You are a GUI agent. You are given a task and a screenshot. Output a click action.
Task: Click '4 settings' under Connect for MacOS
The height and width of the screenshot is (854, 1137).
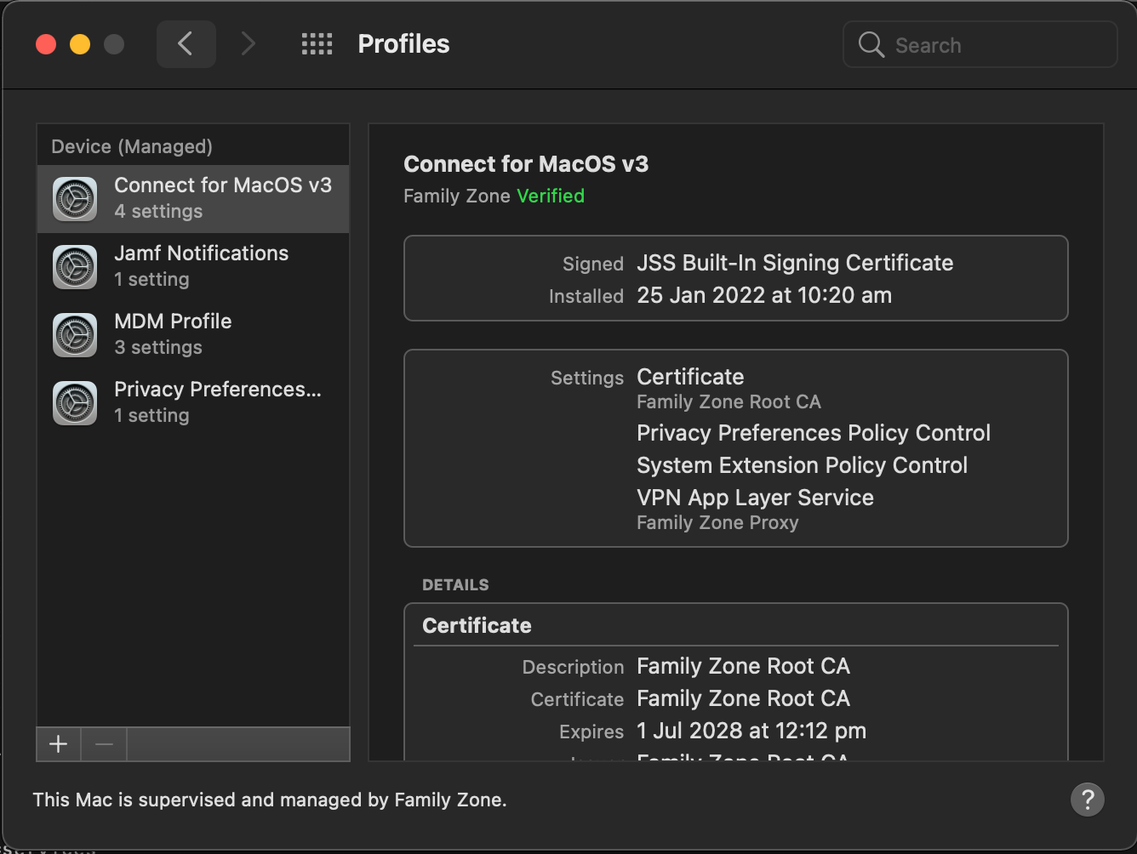[x=158, y=212]
